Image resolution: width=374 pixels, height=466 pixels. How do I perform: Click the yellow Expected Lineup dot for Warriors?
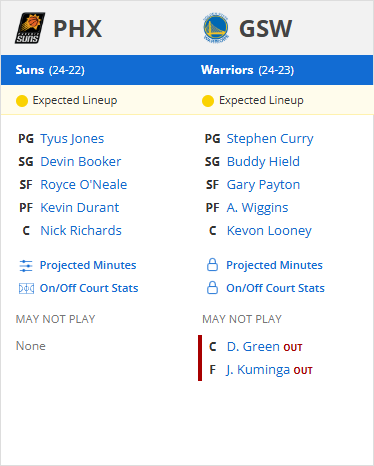tap(208, 101)
